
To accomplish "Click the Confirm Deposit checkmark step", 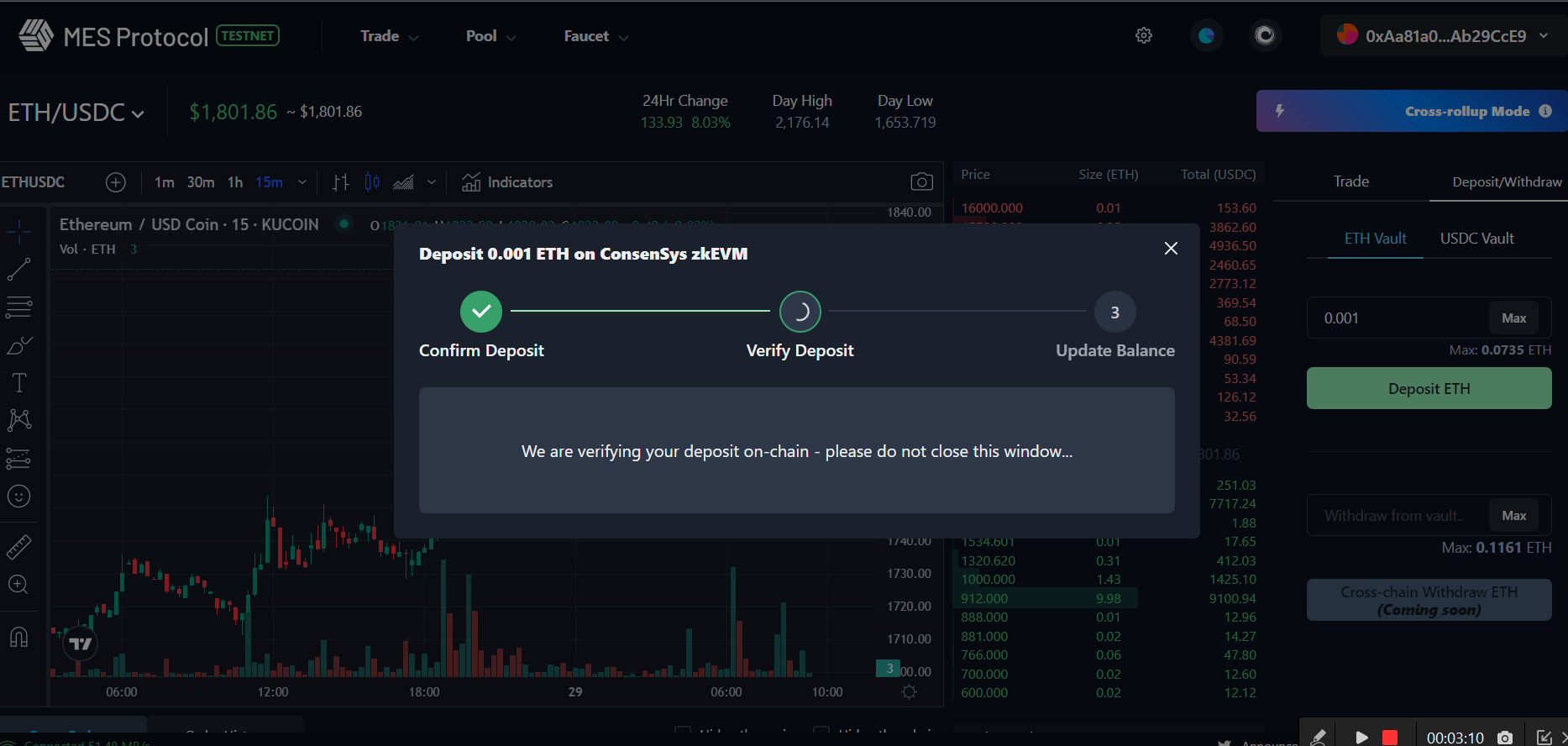I will [x=481, y=312].
